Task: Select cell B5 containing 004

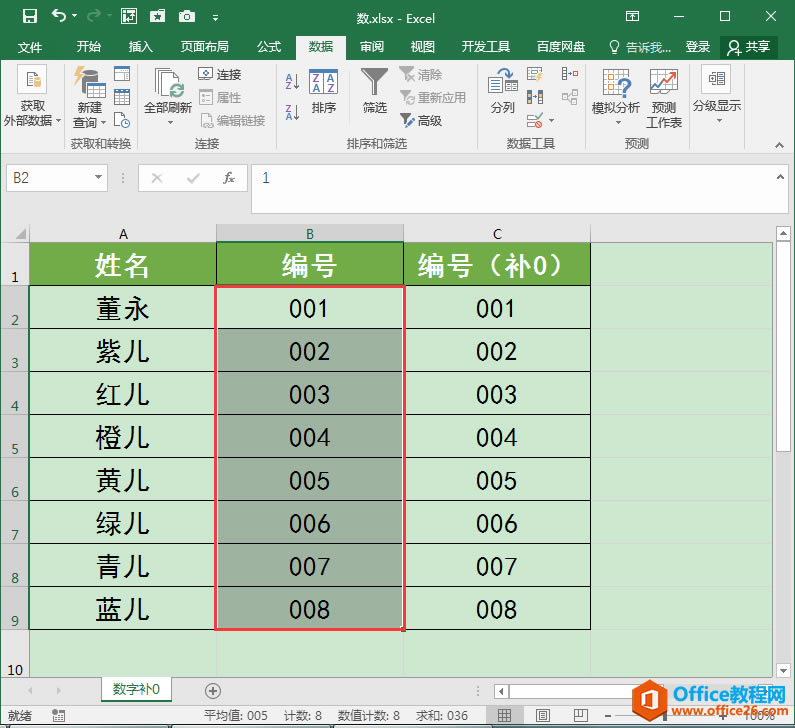Action: pos(310,436)
